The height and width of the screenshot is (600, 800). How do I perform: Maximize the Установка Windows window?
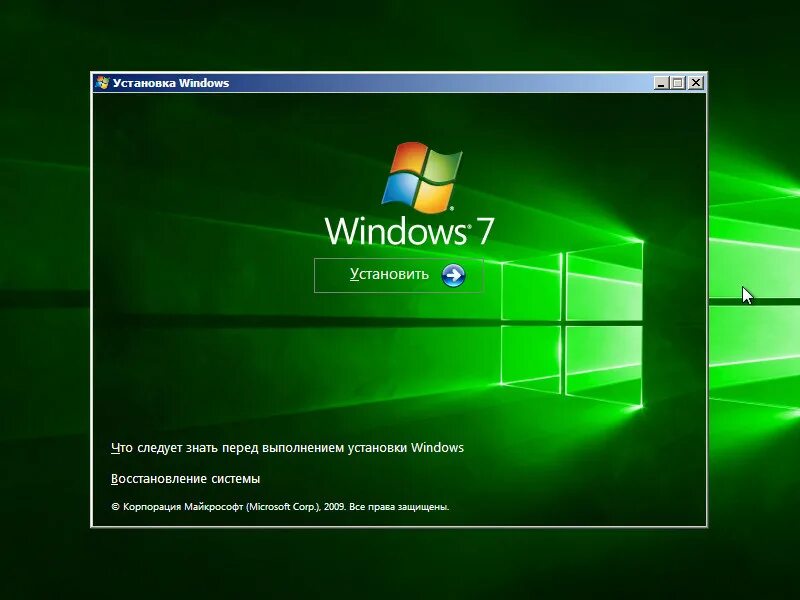[x=678, y=83]
